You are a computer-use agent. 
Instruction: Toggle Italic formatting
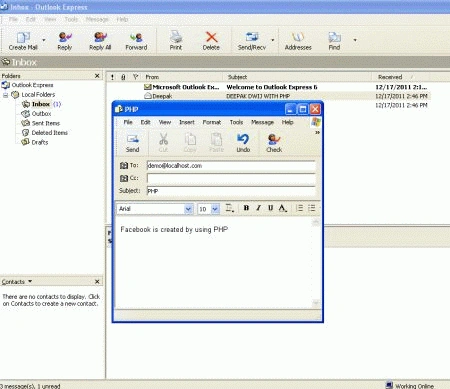pyautogui.click(x=258, y=208)
